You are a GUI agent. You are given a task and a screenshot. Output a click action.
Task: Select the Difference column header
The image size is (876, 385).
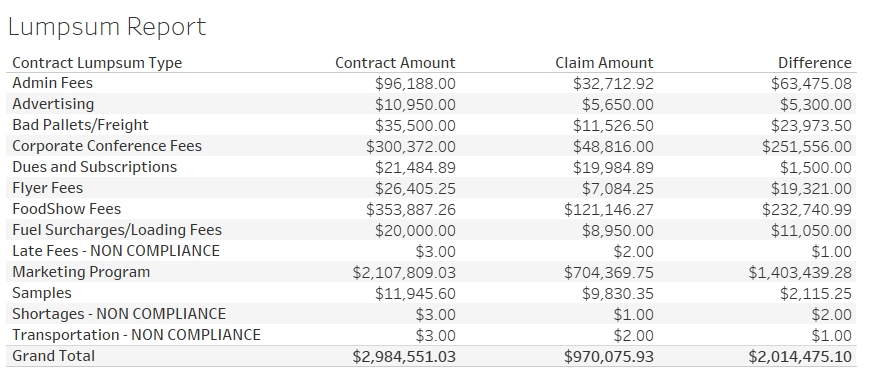coord(815,63)
